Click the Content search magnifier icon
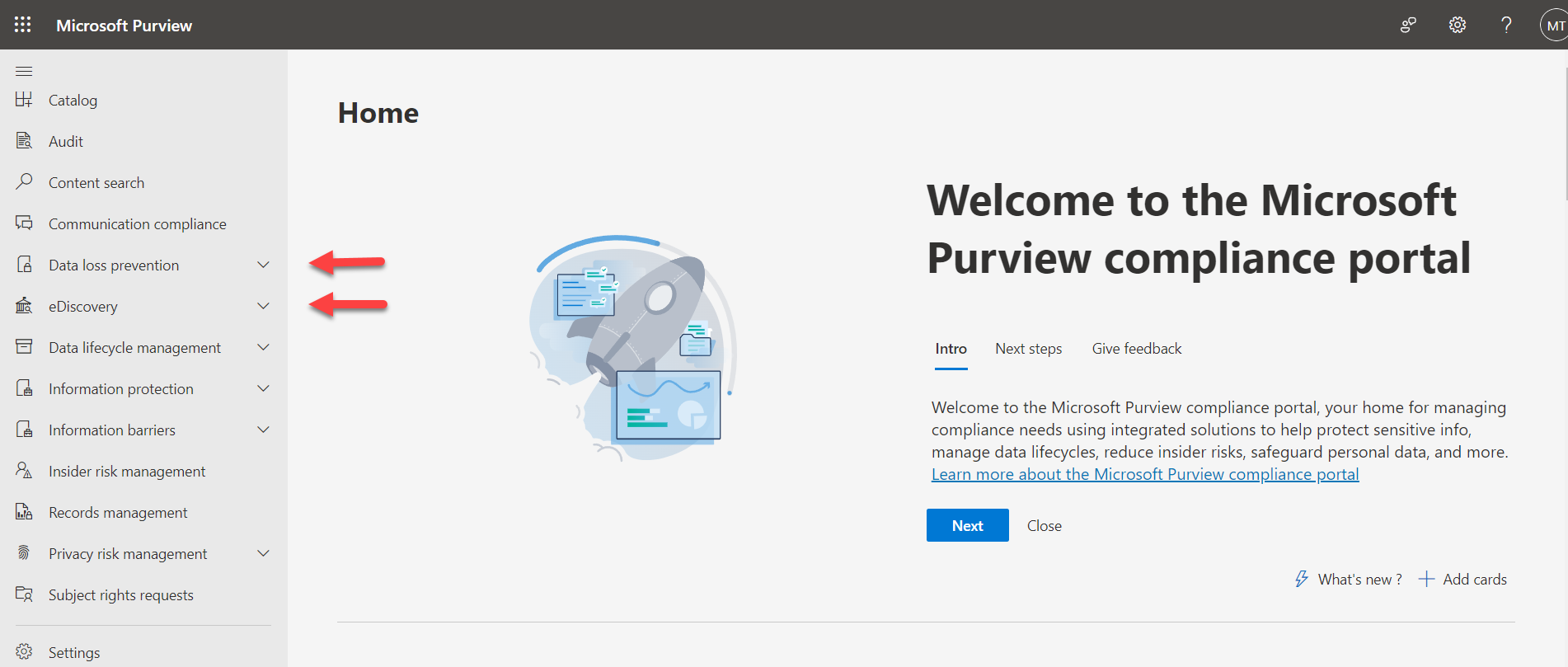This screenshot has height=667, width=1568. [24, 181]
